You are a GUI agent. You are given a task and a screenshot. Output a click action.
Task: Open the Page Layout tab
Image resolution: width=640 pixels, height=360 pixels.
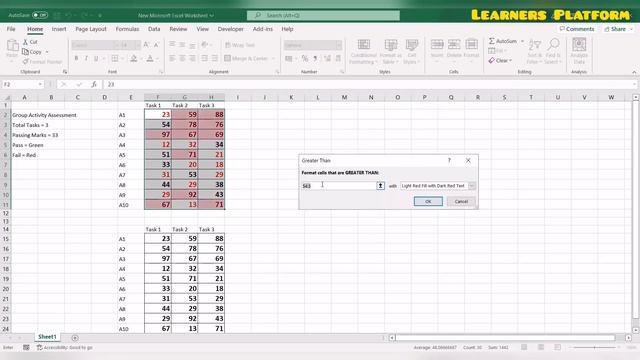click(x=91, y=29)
